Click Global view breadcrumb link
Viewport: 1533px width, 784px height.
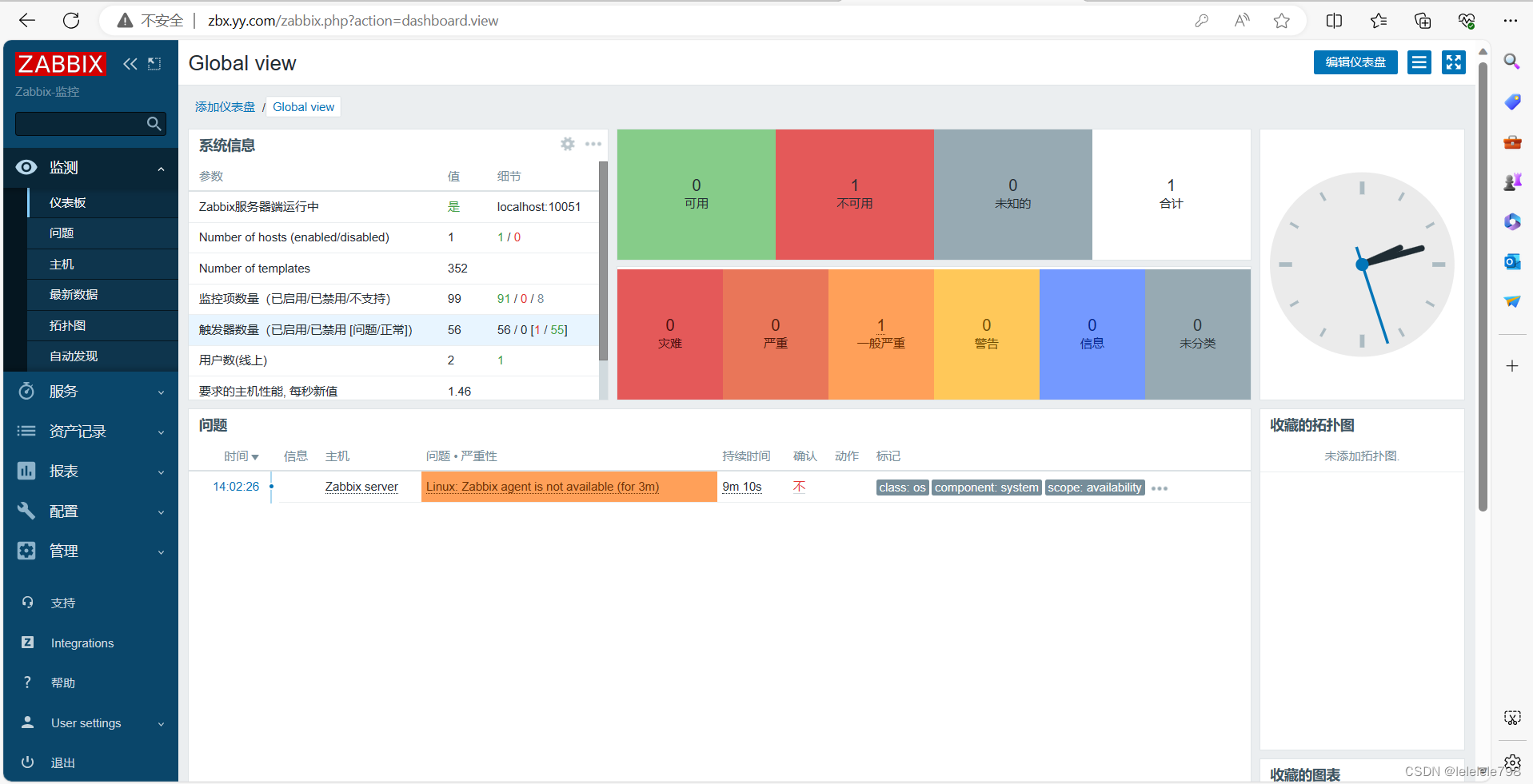[304, 107]
